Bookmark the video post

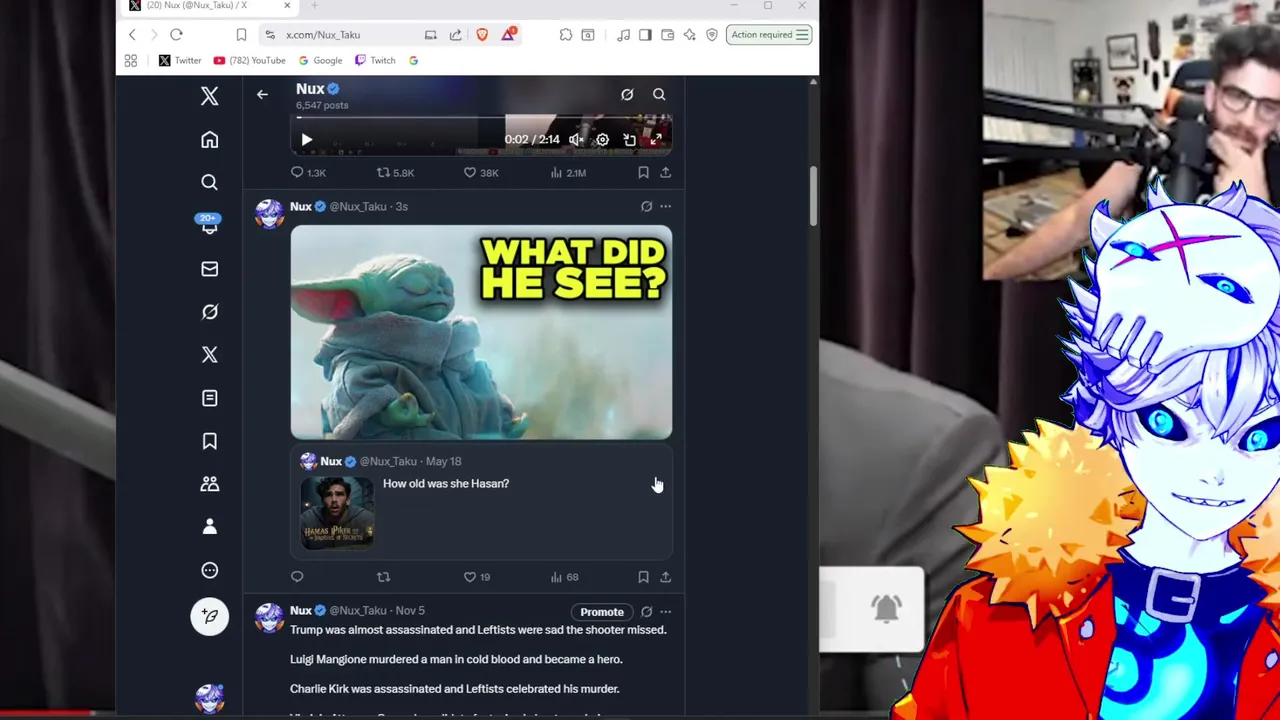pyautogui.click(x=643, y=173)
